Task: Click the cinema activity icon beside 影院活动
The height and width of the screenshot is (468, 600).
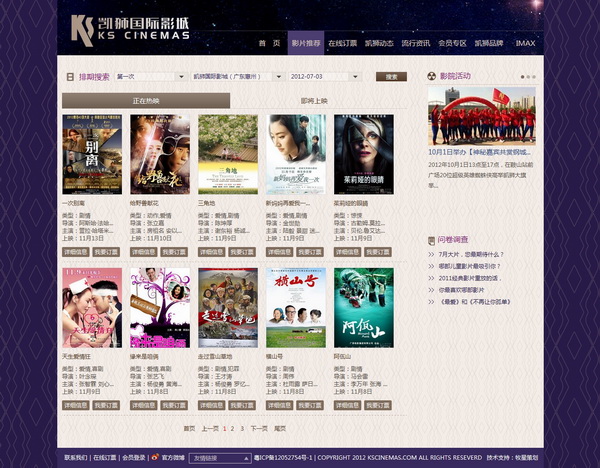Action: [x=432, y=76]
